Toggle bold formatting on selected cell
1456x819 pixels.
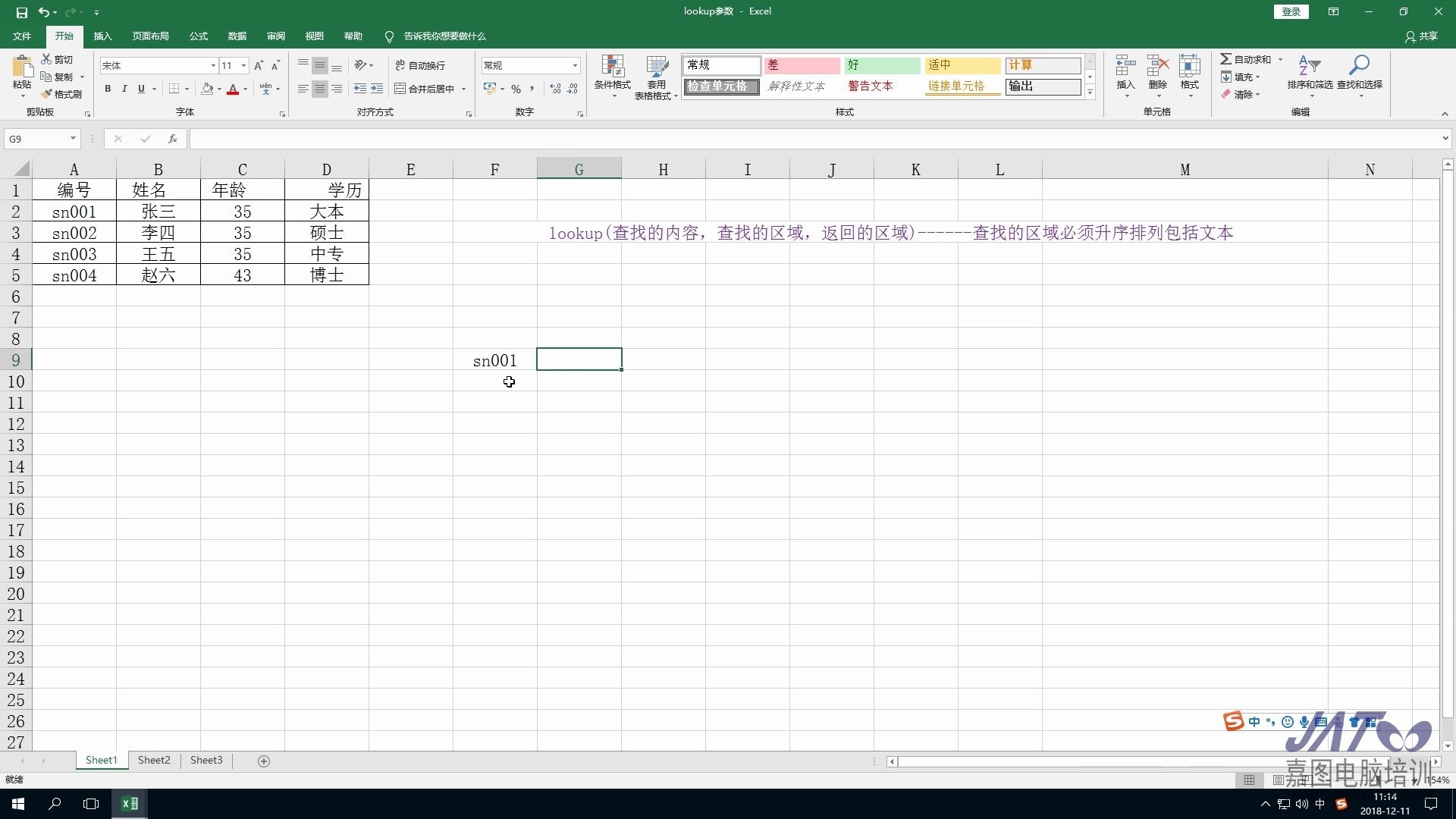[x=107, y=89]
